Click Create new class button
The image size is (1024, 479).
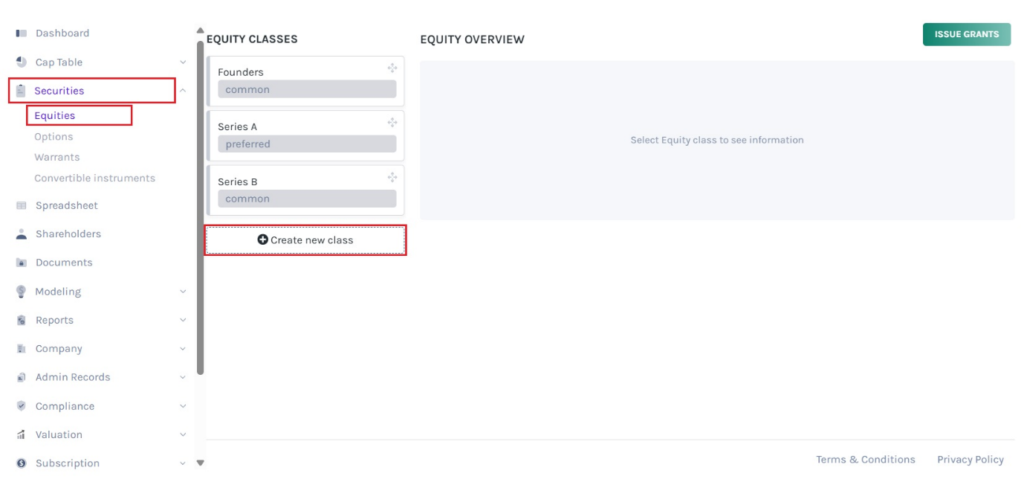[305, 240]
